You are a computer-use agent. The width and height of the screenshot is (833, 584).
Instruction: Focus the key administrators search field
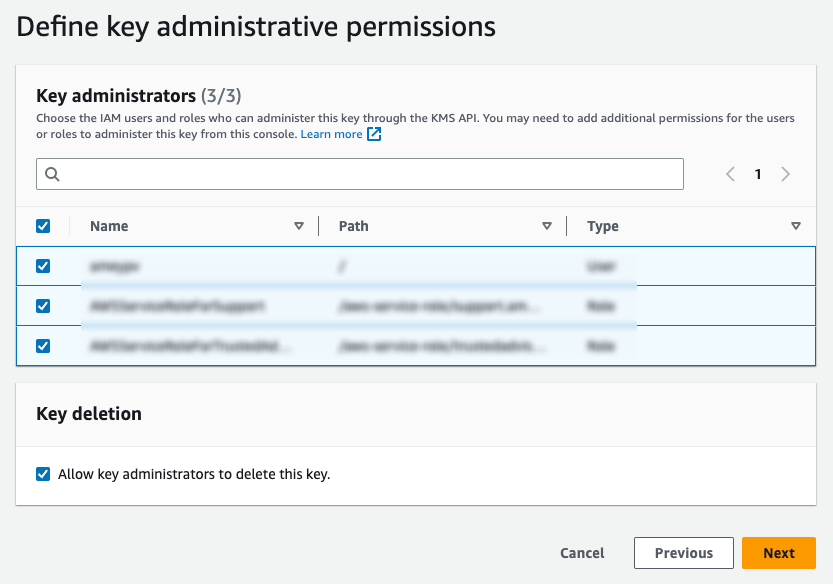360,174
